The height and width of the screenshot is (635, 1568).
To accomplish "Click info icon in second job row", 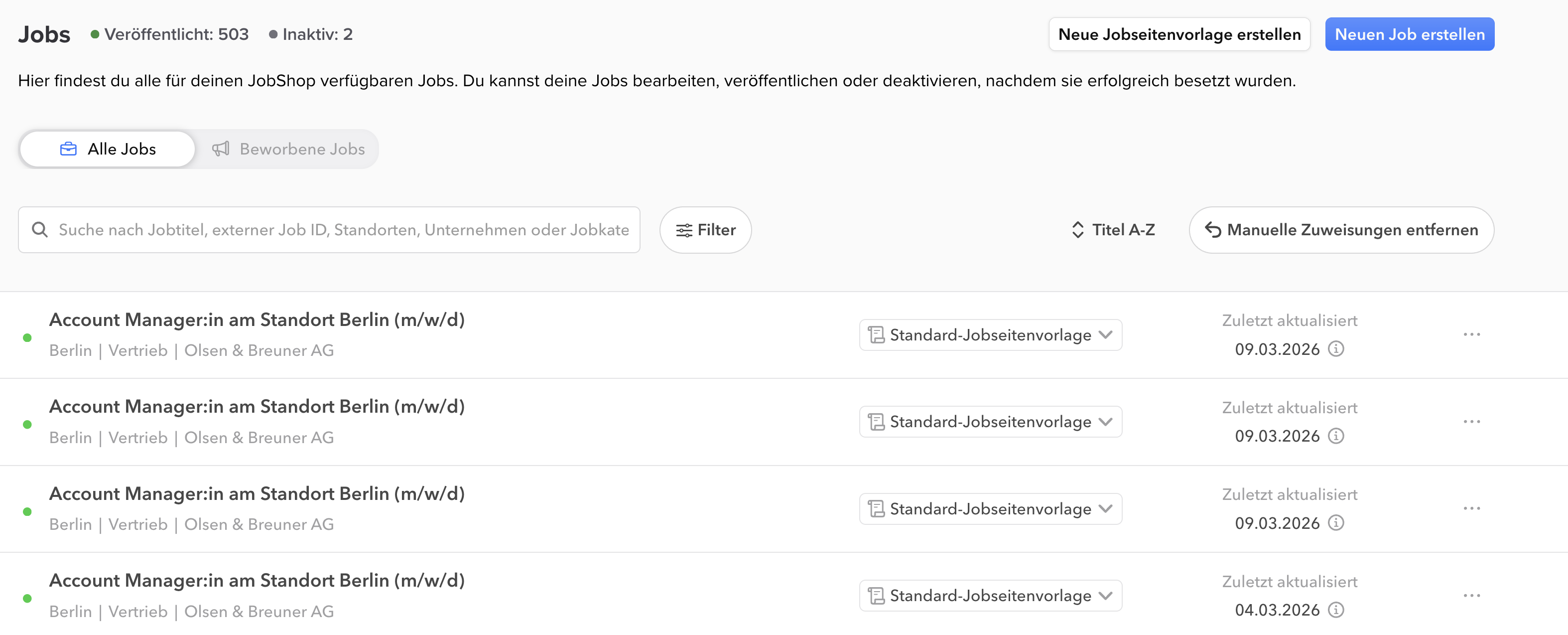I will [1335, 436].
